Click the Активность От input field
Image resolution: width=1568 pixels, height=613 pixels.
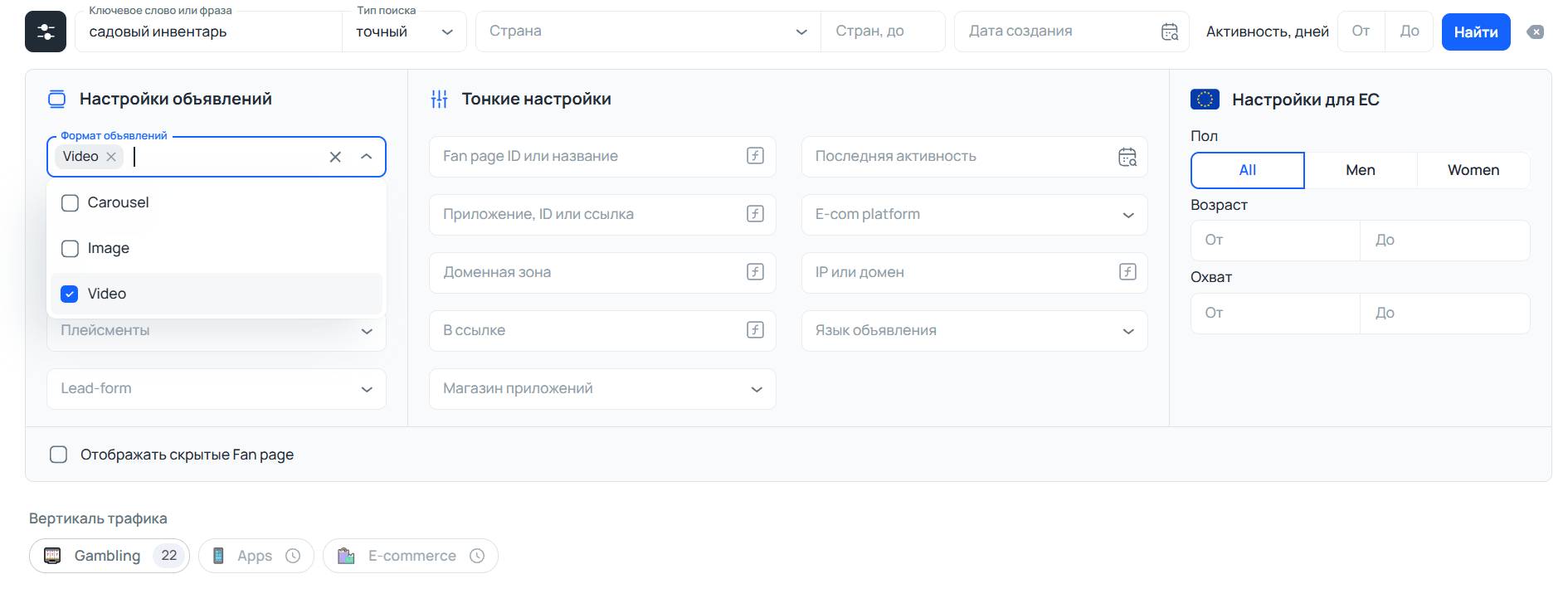click(x=1361, y=32)
